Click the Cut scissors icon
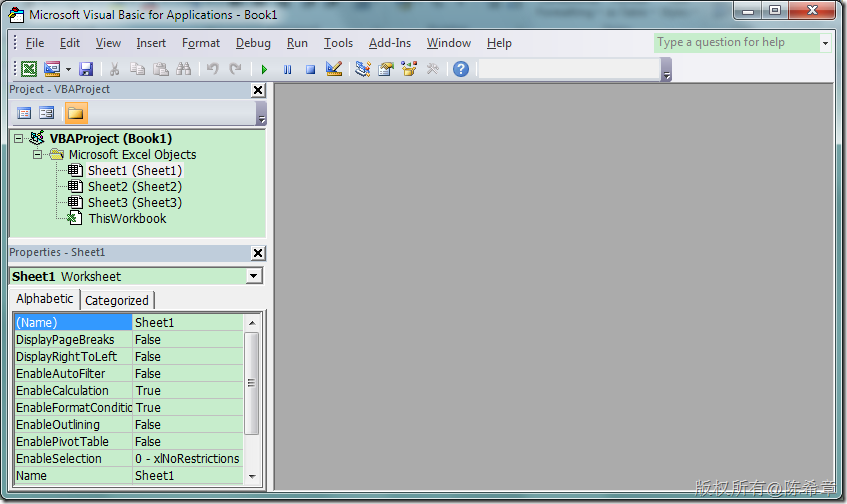This screenshot has width=847, height=504. [114, 69]
